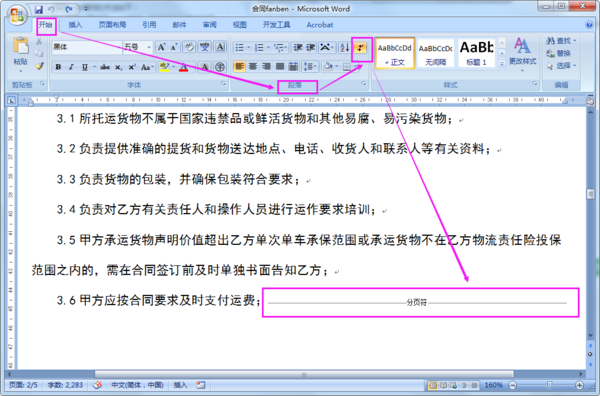
Task: Open the Office round logo button
Action: pyautogui.click(x=17, y=15)
